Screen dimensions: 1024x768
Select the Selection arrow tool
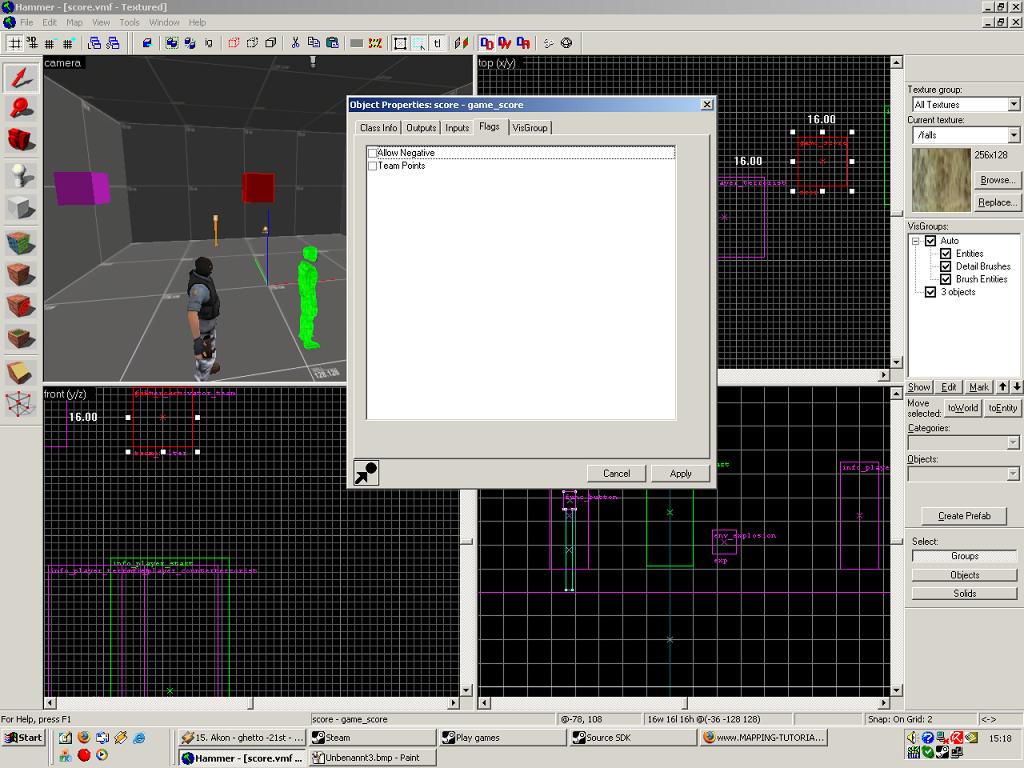point(22,78)
